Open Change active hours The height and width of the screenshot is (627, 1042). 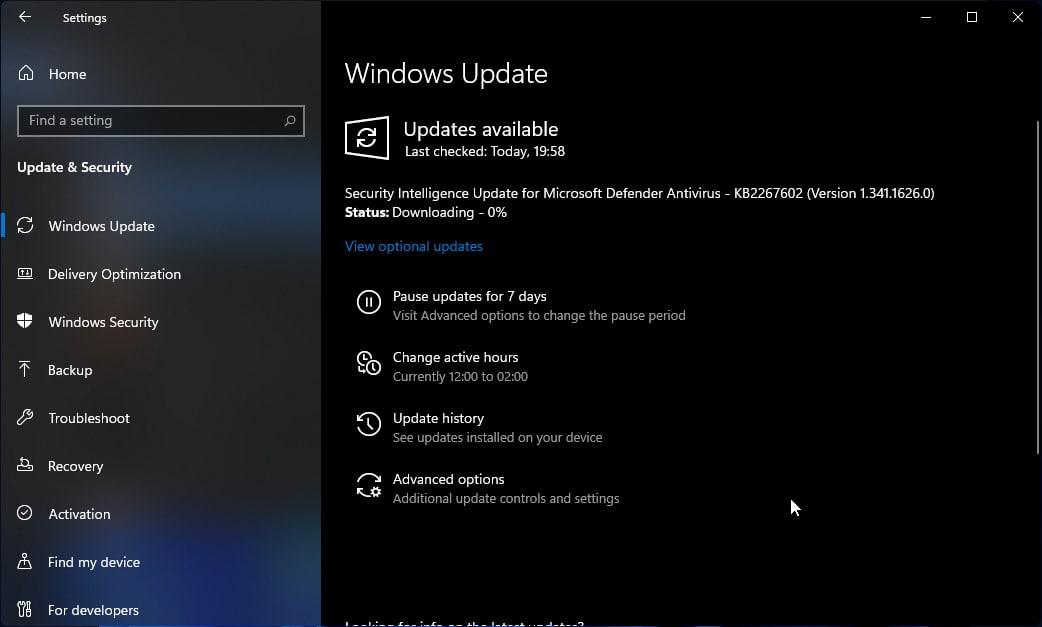455,357
